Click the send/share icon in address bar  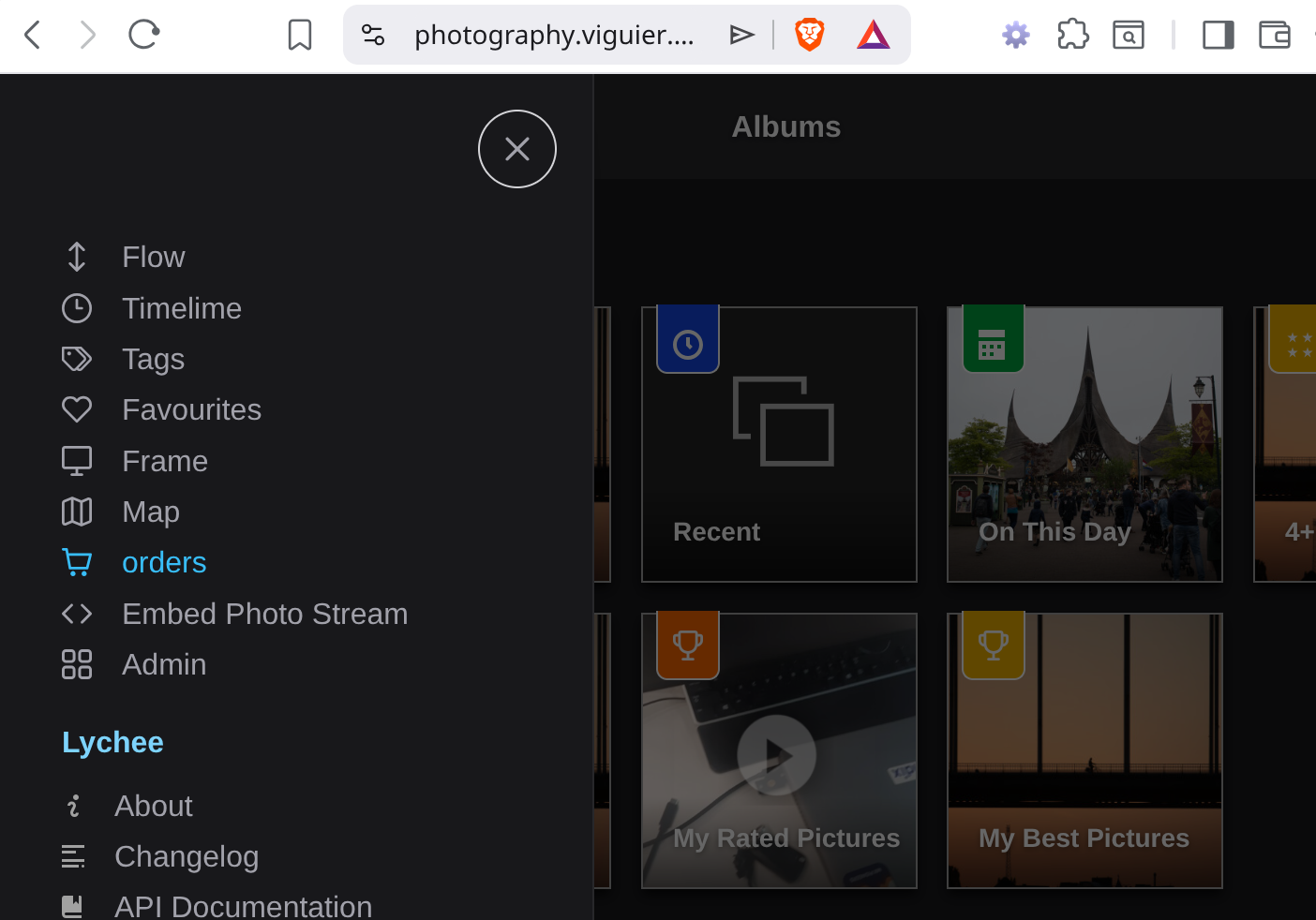click(x=742, y=36)
